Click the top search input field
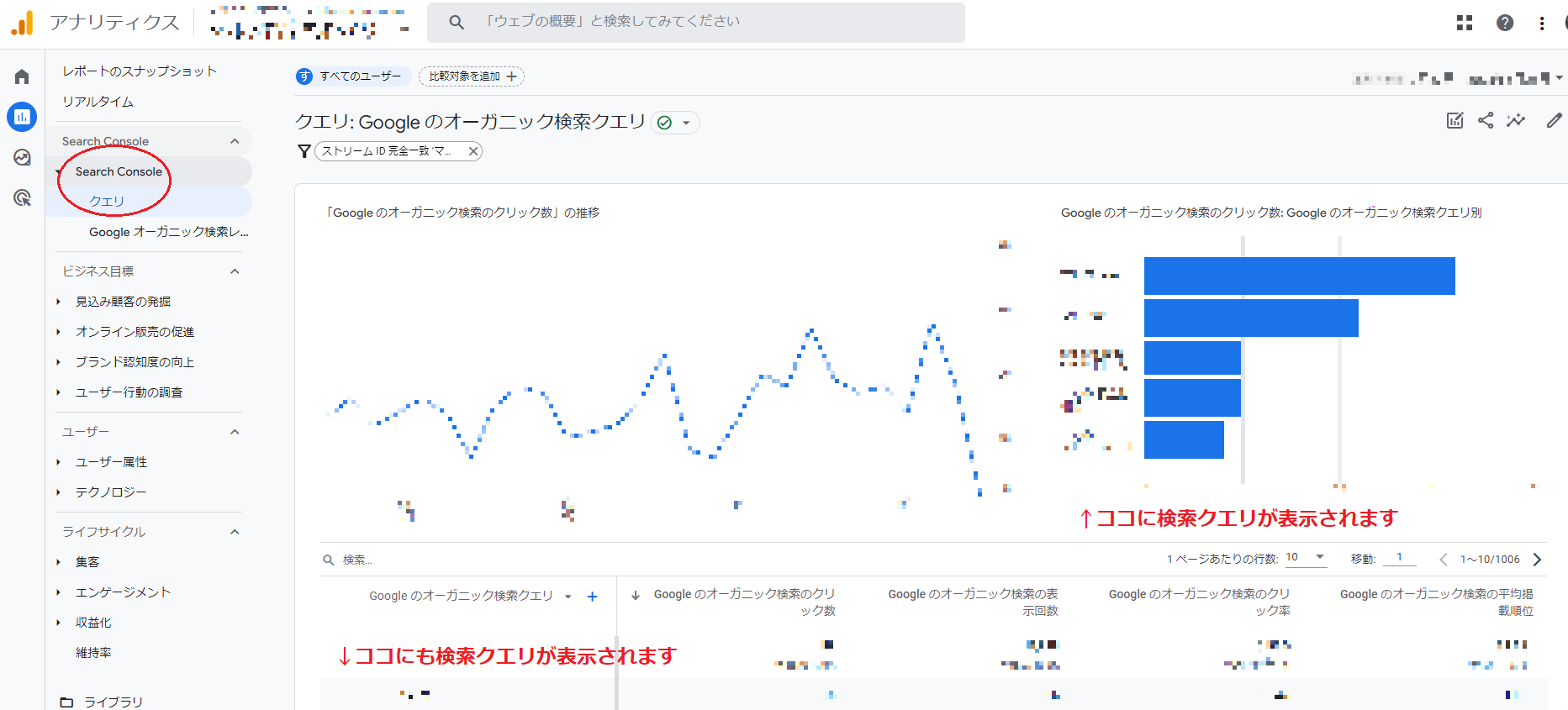Screen dimensions: 1568x710 tap(696, 22)
